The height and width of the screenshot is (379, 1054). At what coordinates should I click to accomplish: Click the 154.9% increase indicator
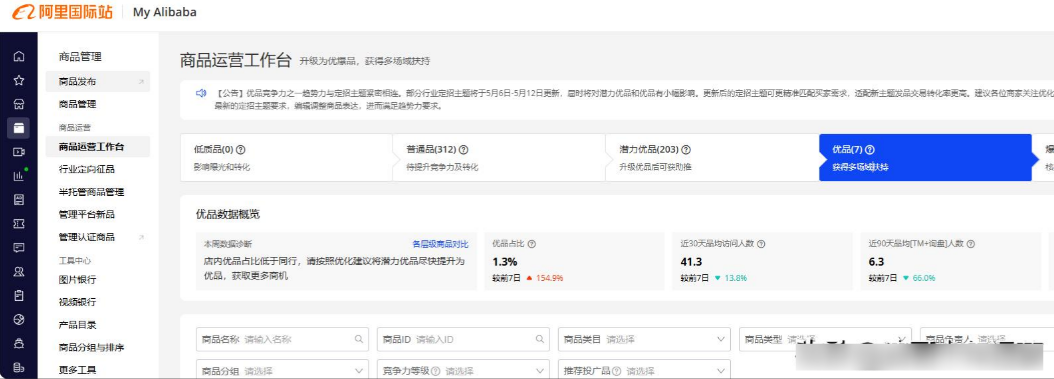pos(544,278)
